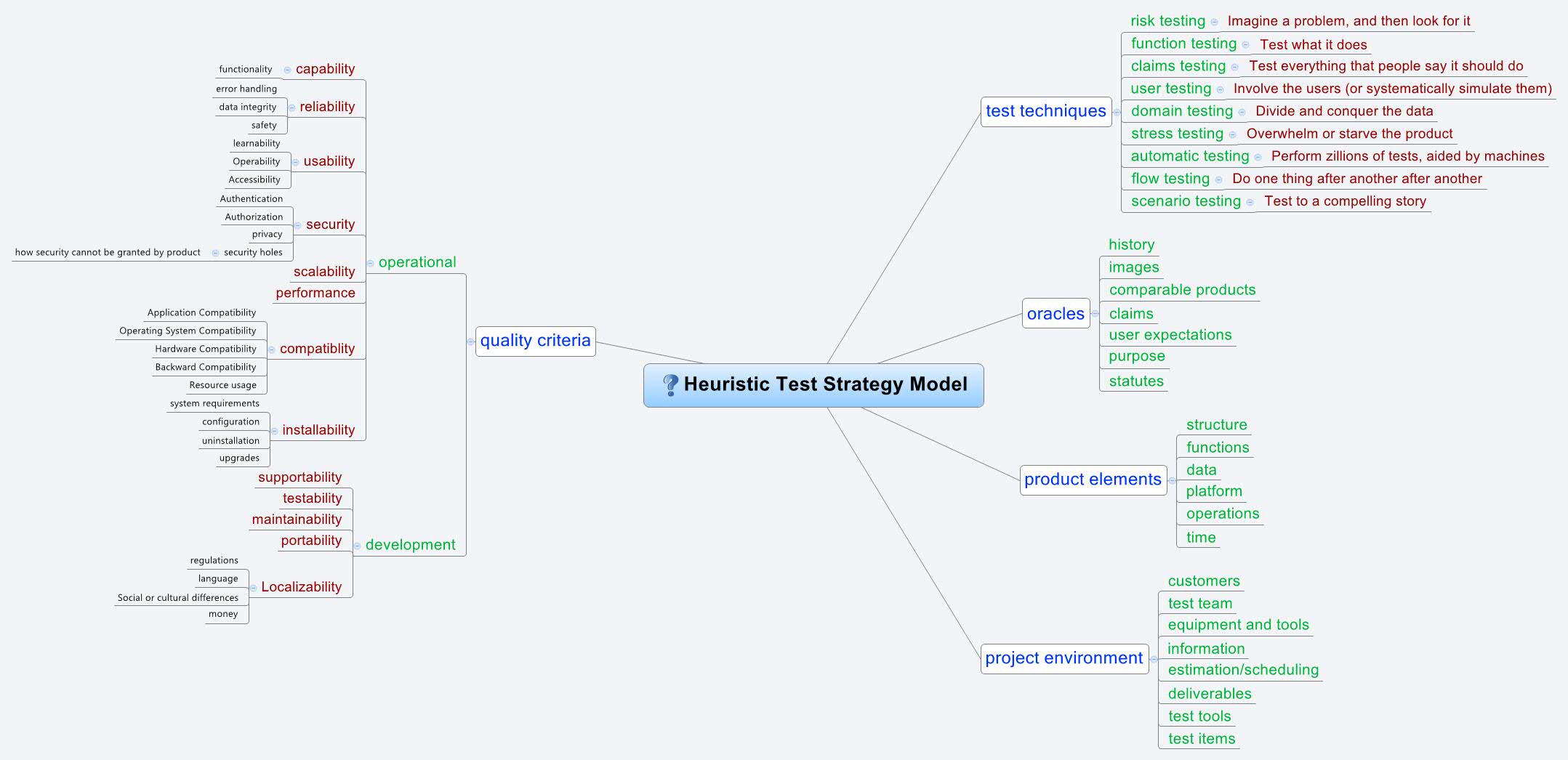Select the estimation/scheduling subtopic
Viewport: 1568px width, 760px height.
tap(1242, 670)
